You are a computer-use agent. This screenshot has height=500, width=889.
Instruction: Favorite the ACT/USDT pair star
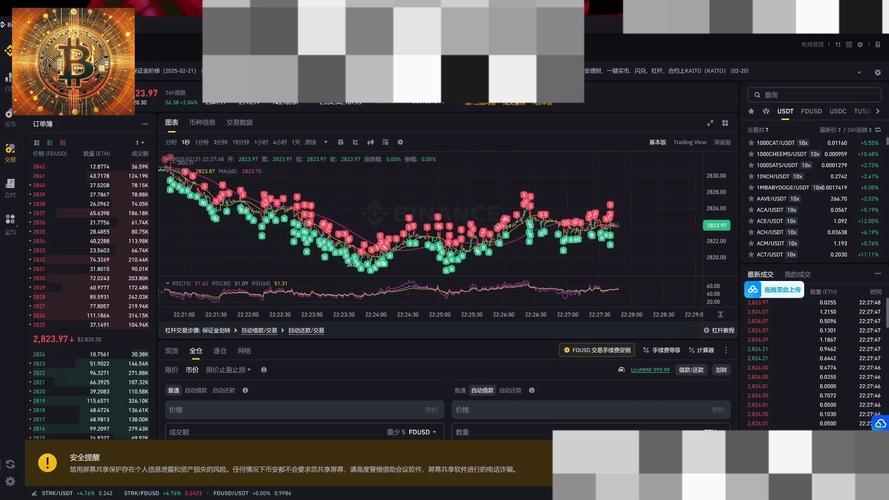point(751,255)
